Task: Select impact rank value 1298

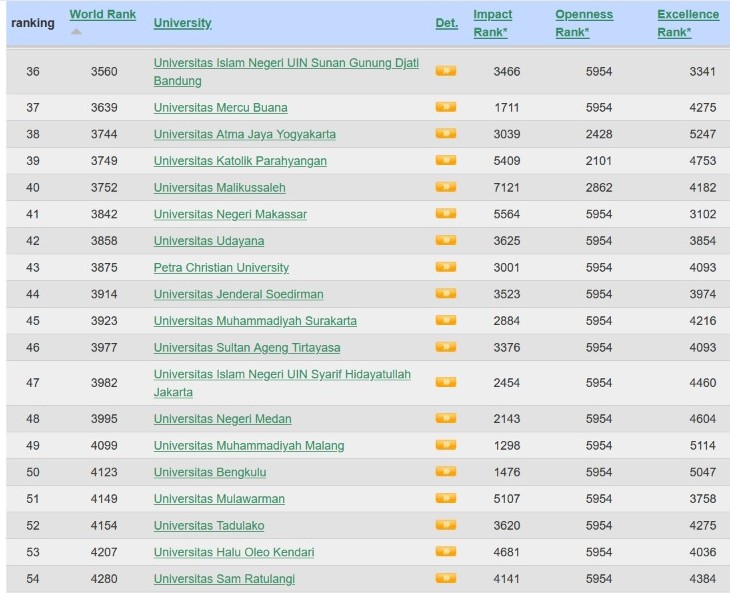Action: (507, 445)
